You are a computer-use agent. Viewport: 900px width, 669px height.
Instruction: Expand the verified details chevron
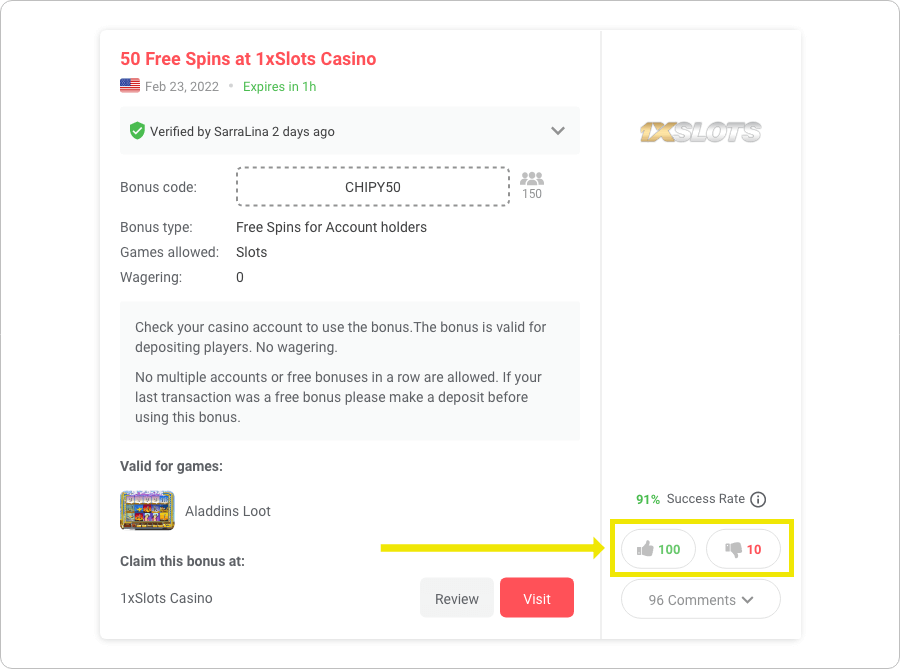558,131
